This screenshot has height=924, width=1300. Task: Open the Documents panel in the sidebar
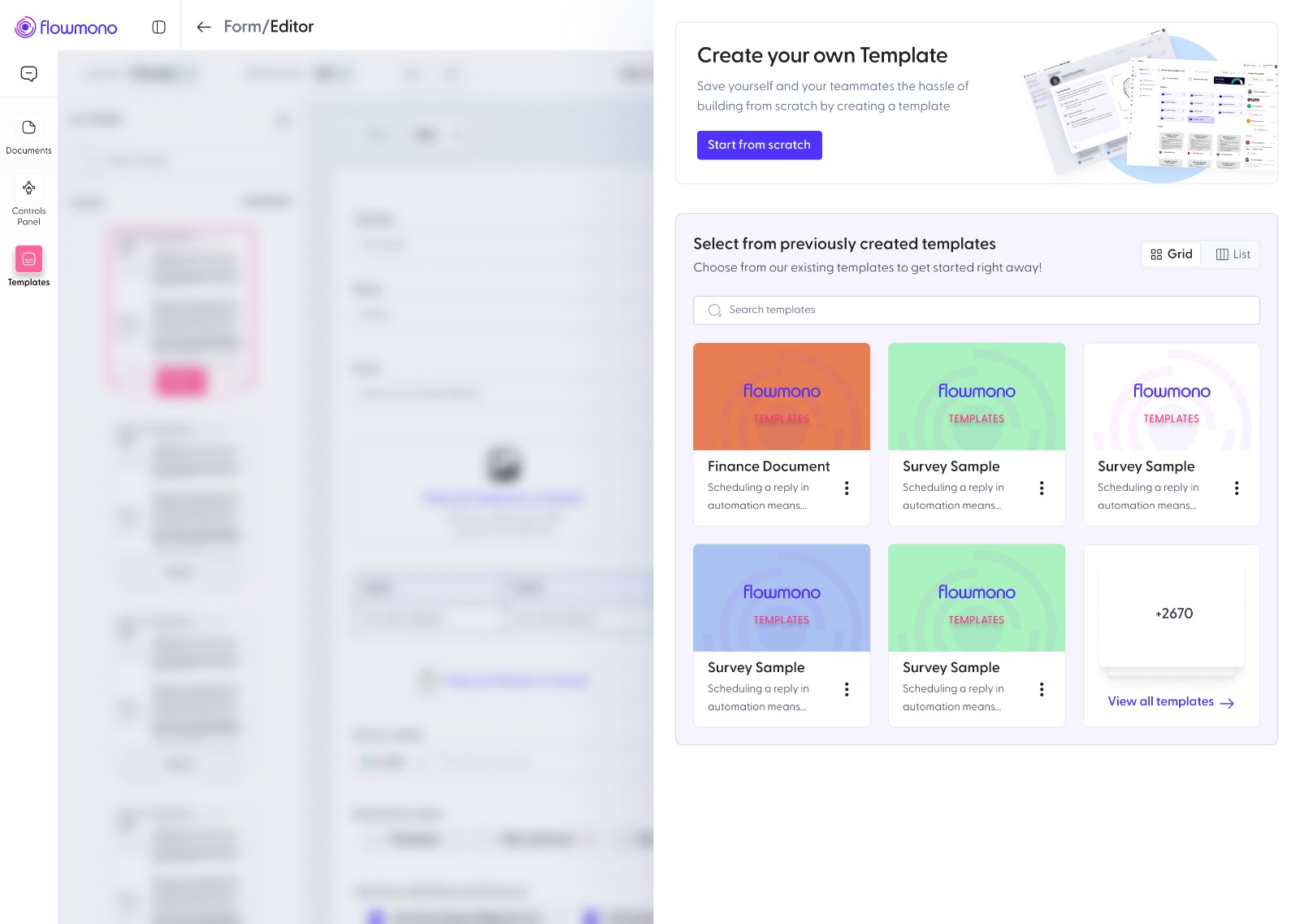point(29,136)
